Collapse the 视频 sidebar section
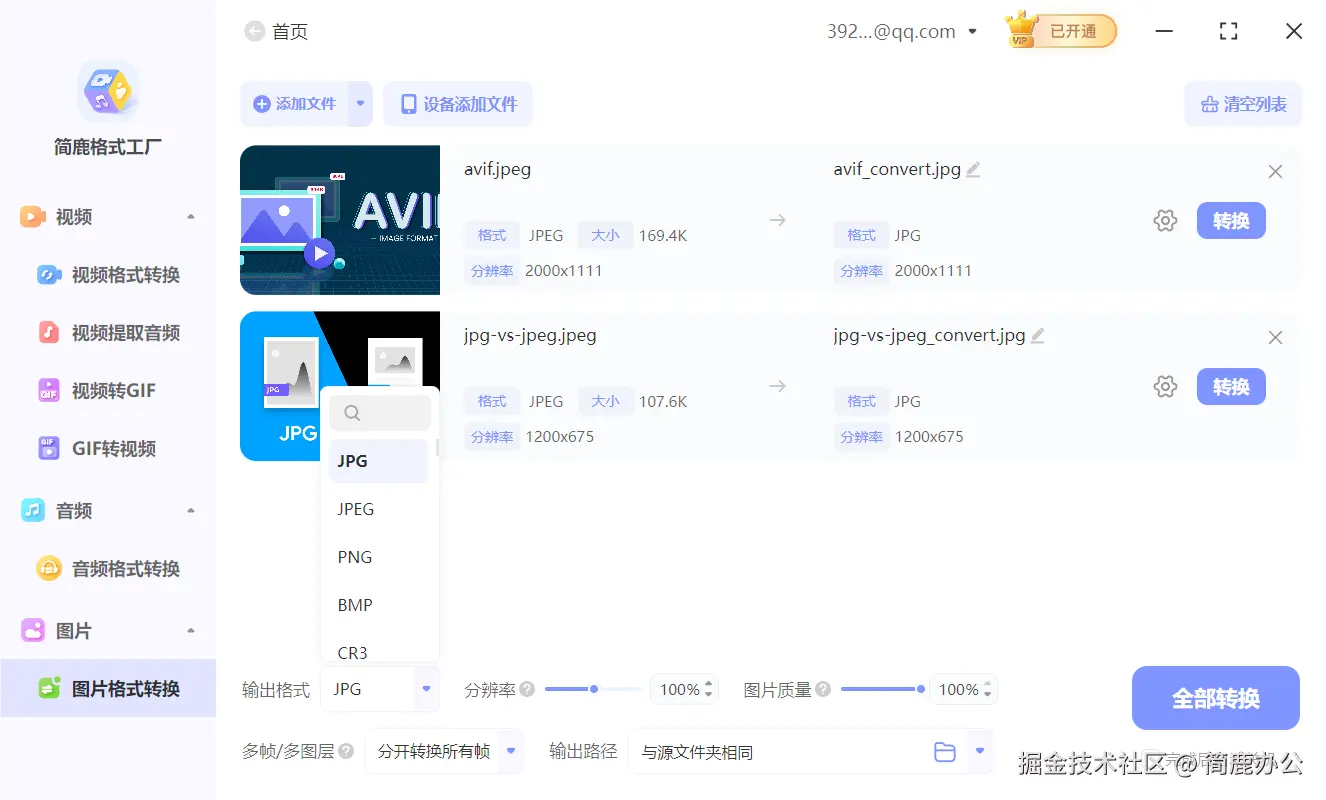The image size is (1326, 800). click(x=191, y=217)
